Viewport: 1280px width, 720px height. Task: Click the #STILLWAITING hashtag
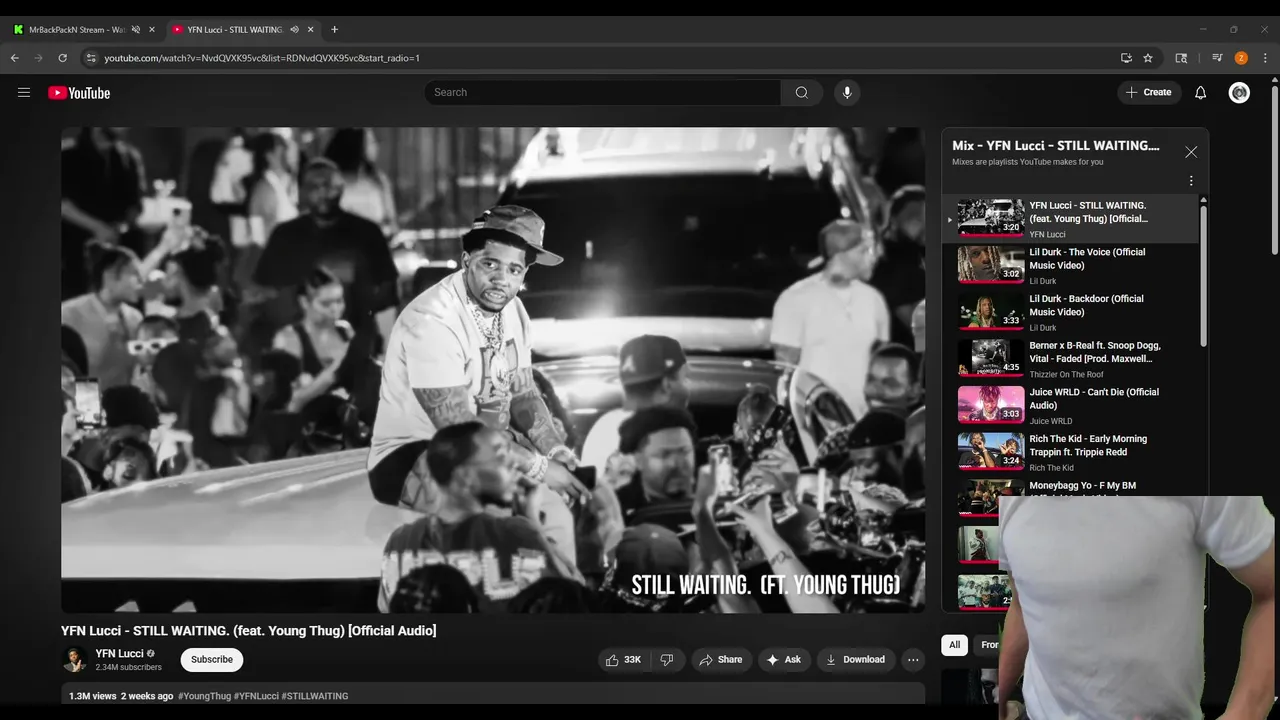(315, 696)
